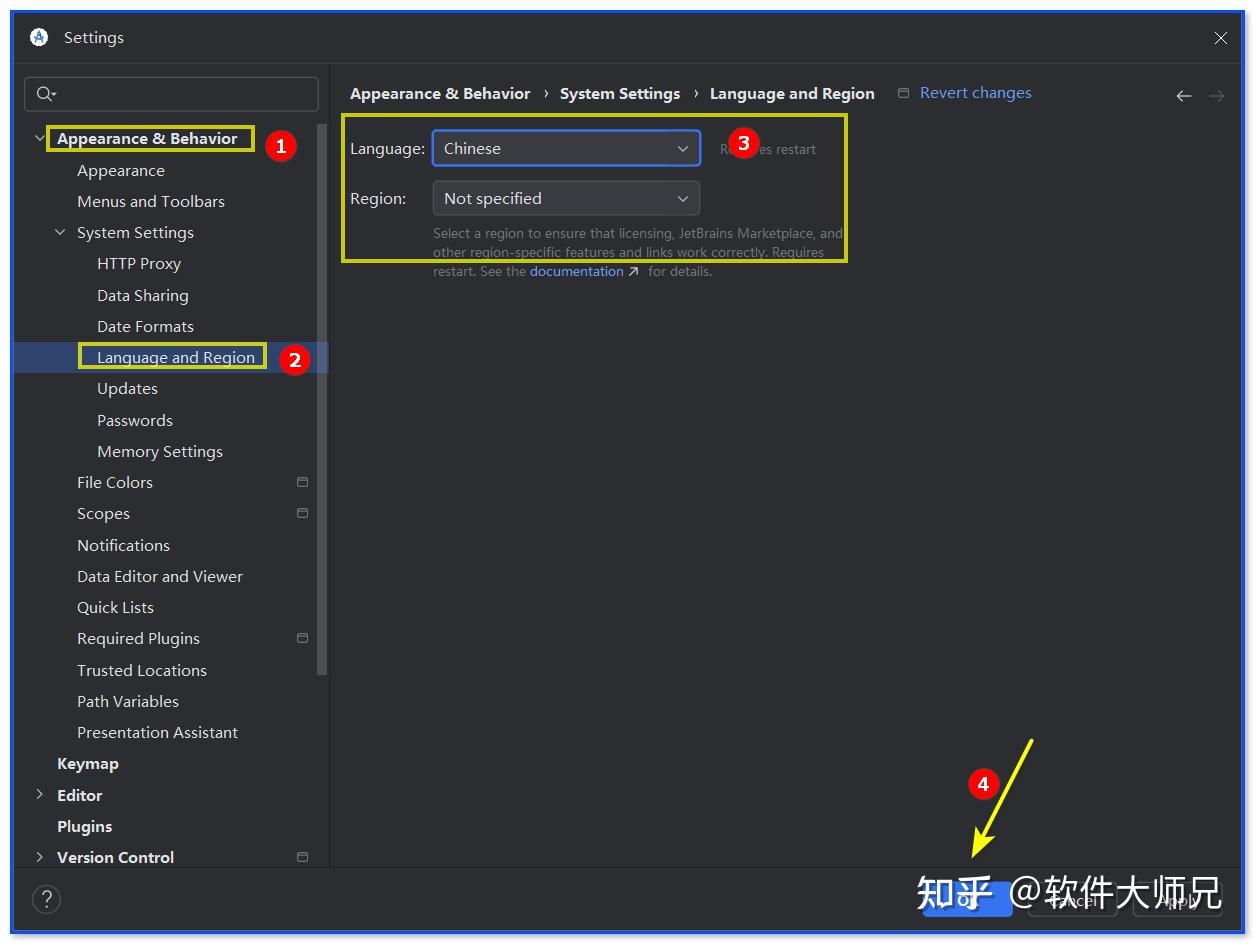
Task: Open Trusted Locations settings
Action: (x=142, y=671)
